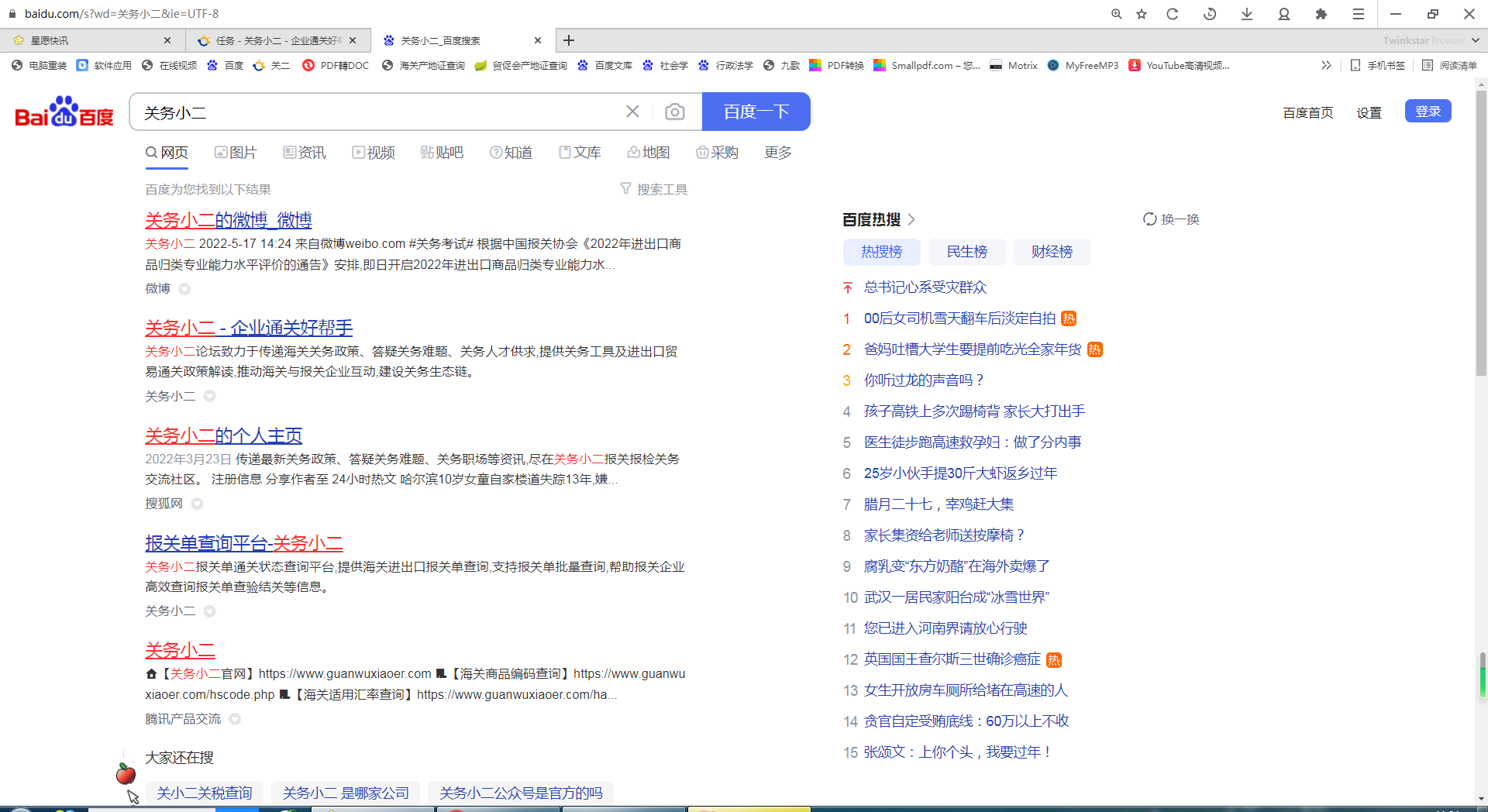
Task: Click 百度一下 search button
Action: click(x=756, y=112)
